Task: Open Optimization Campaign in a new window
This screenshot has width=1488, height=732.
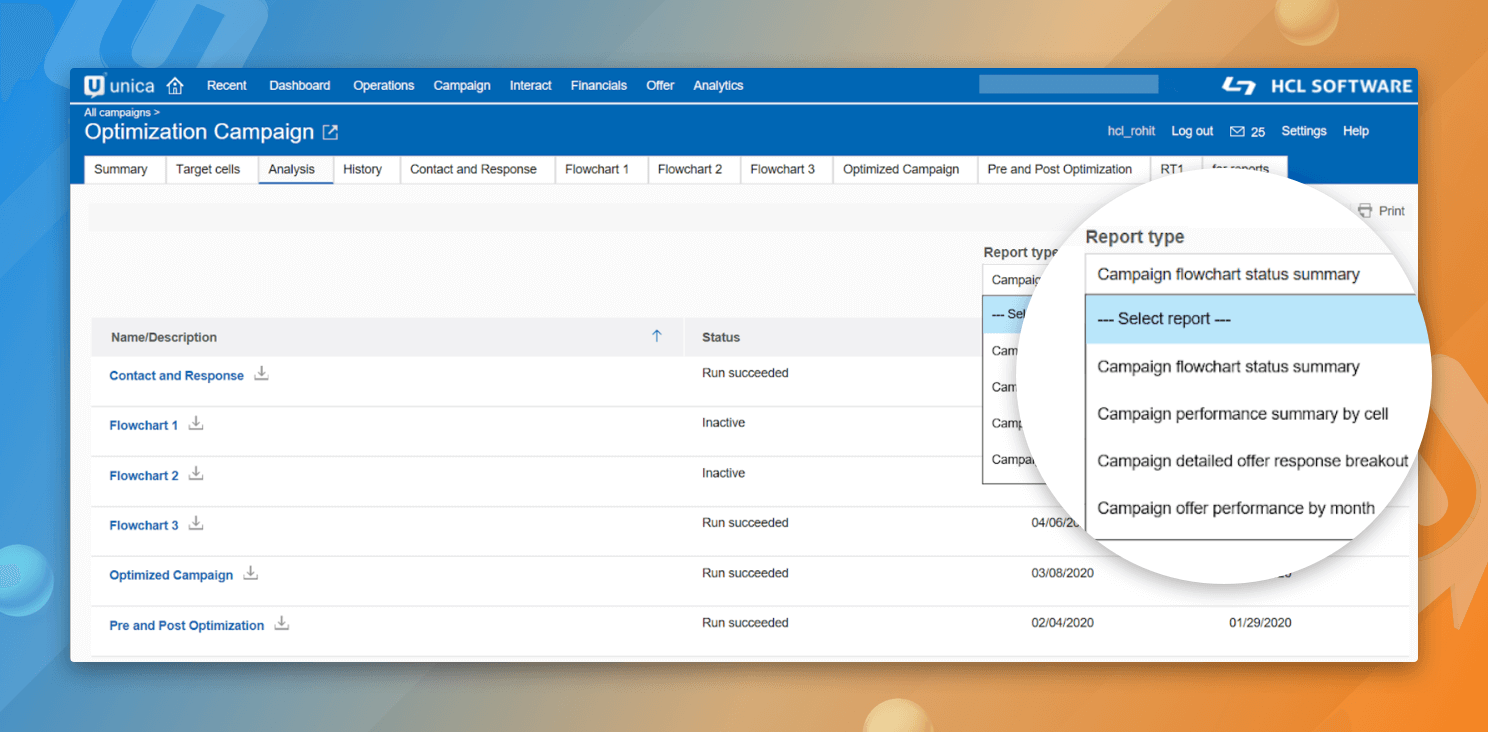Action: [332, 131]
